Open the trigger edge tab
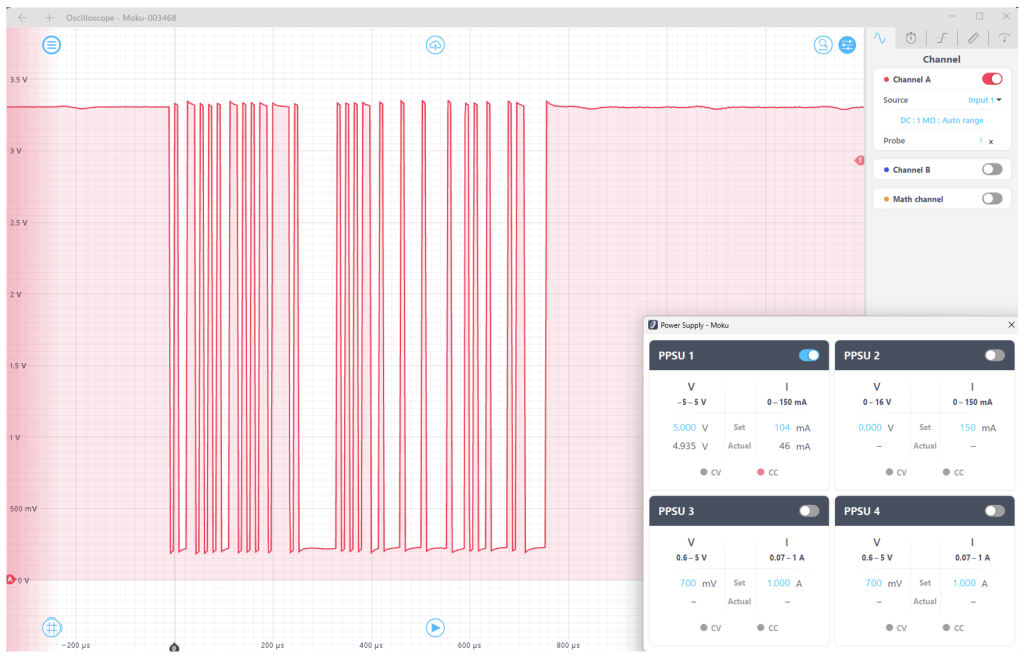This screenshot has width=1024, height=659. [x=942, y=39]
